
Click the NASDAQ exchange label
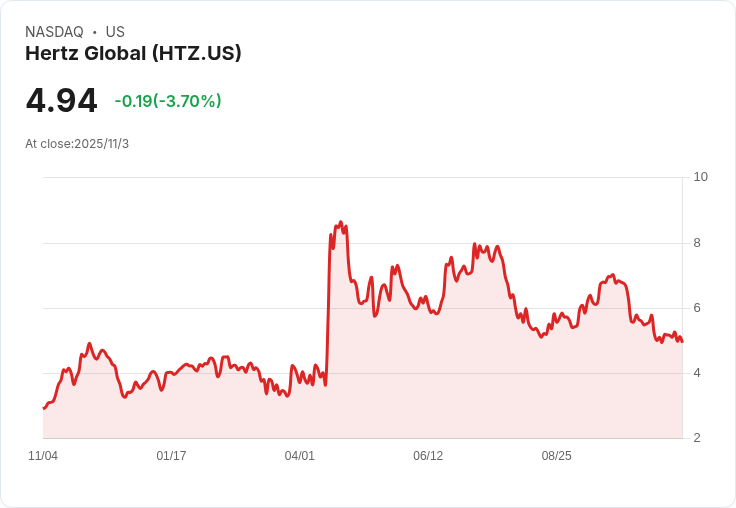tap(54, 32)
